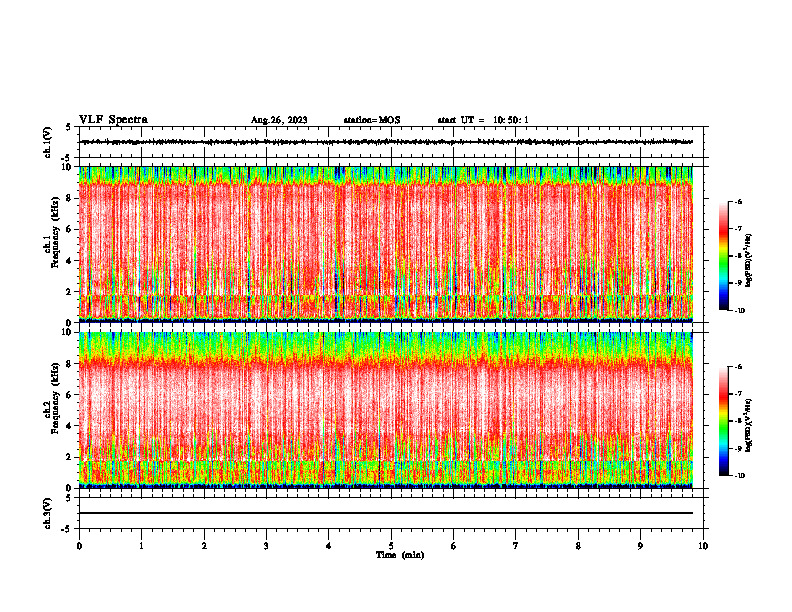Image resolution: width=792 pixels, height=612 pixels.
Task: Click the "10" tick ending the time axis
Action: tap(703, 546)
